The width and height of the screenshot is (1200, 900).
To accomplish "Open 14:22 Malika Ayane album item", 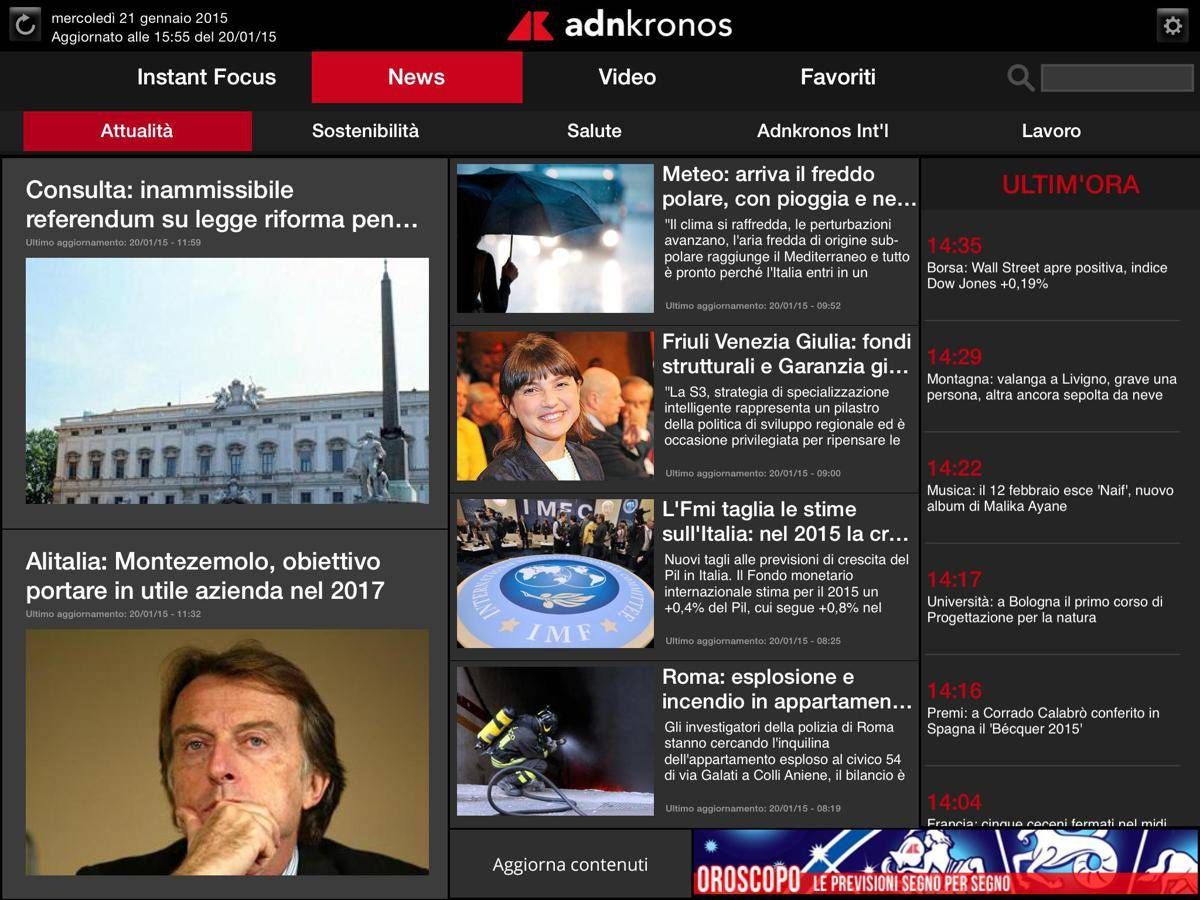I will (x=1052, y=487).
